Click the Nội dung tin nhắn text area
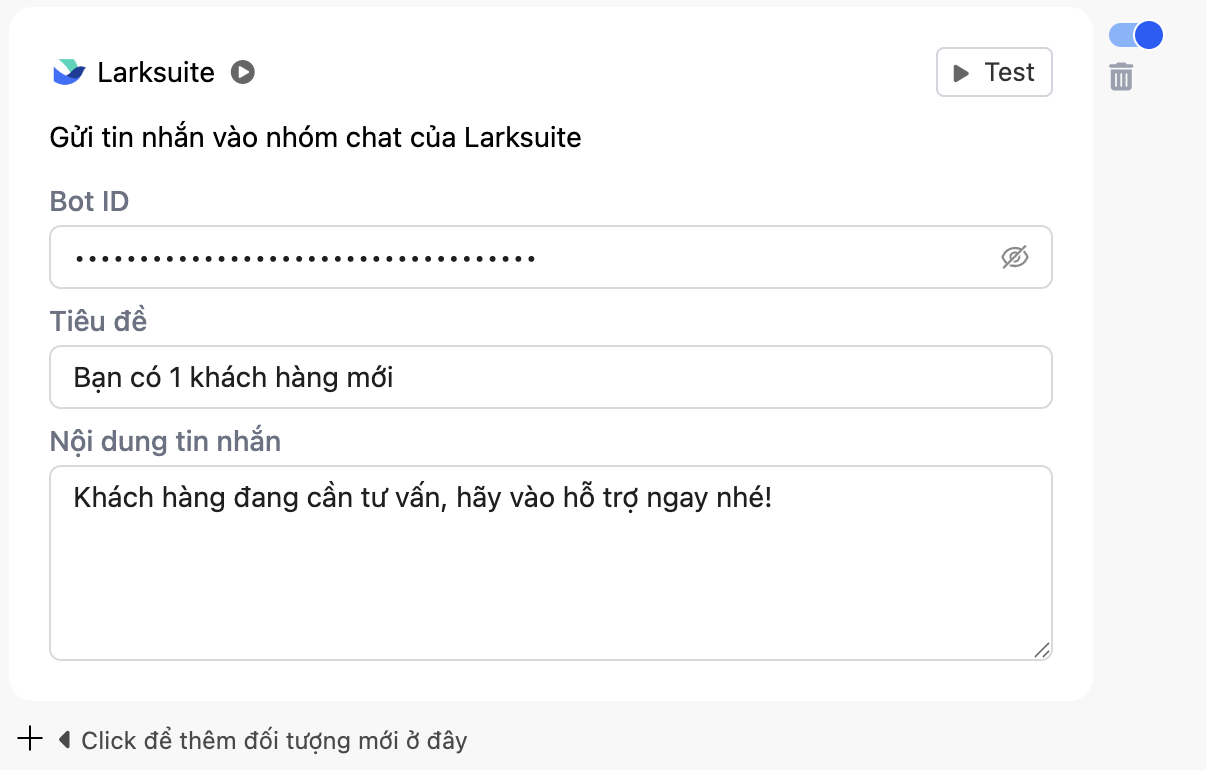This screenshot has height=770, width=1206. tap(550, 580)
